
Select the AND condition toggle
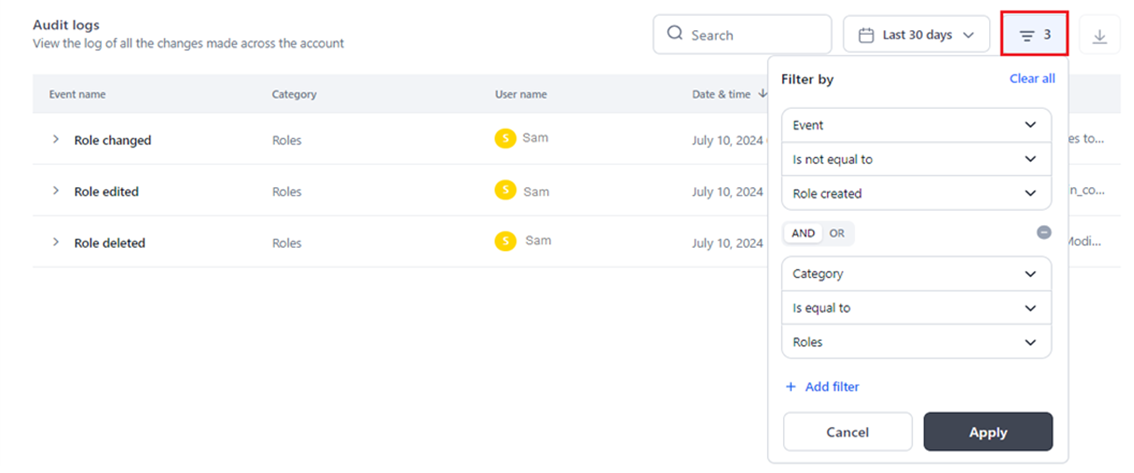click(803, 233)
